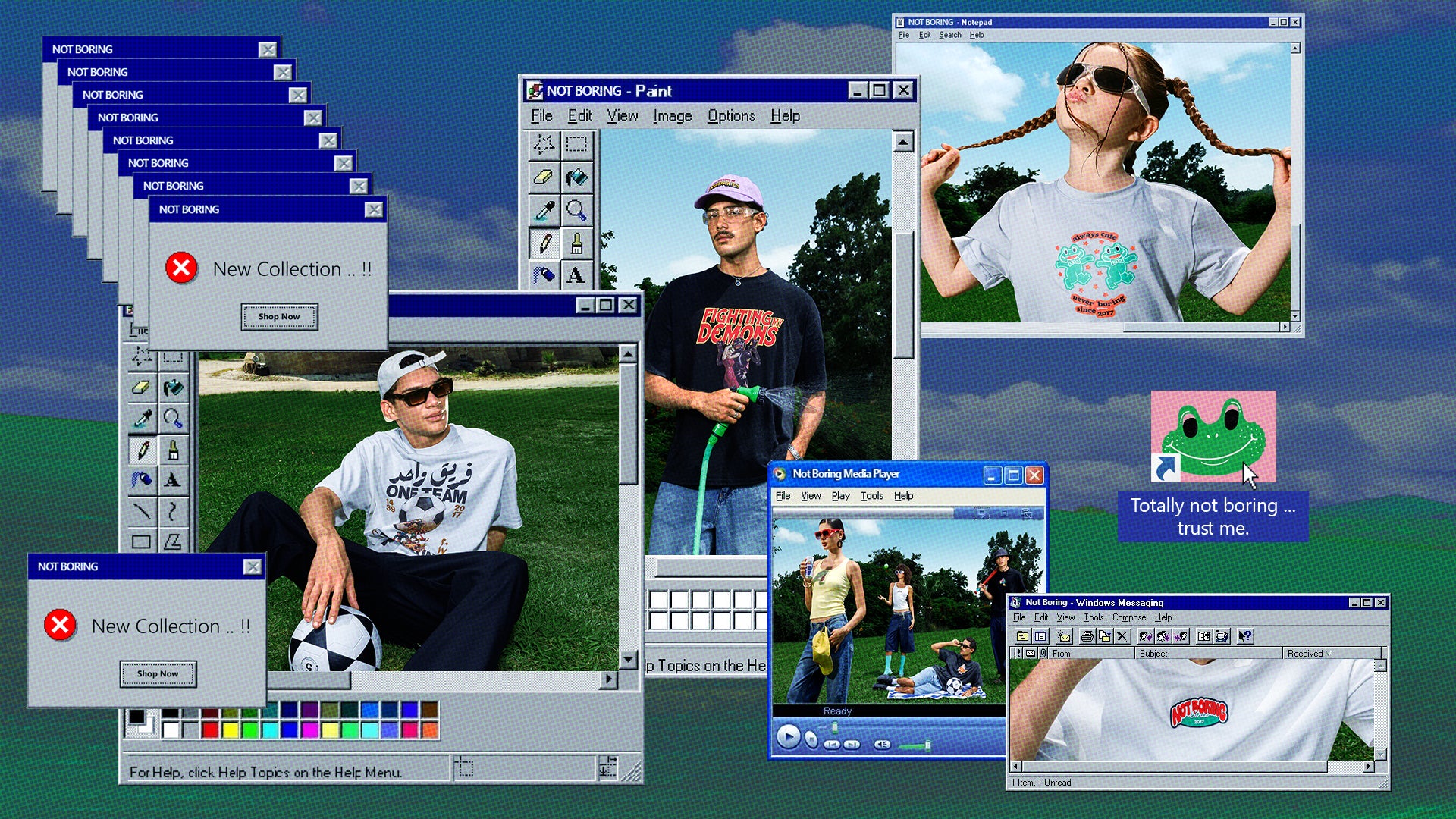
Task: Click the Print icon in Windows Messaging toolbar
Action: (1087, 636)
